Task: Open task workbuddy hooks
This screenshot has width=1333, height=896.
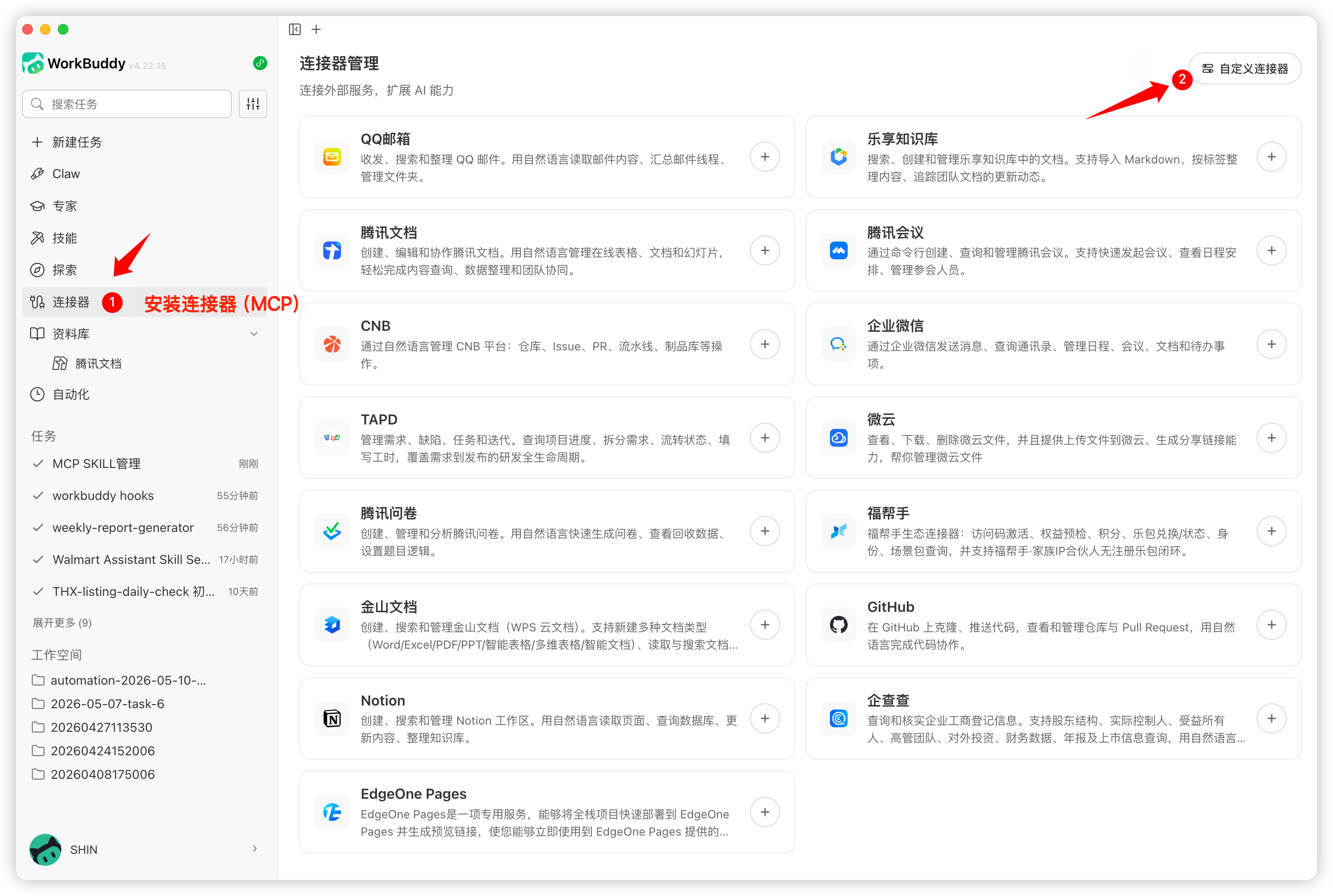Action: [x=145, y=496]
